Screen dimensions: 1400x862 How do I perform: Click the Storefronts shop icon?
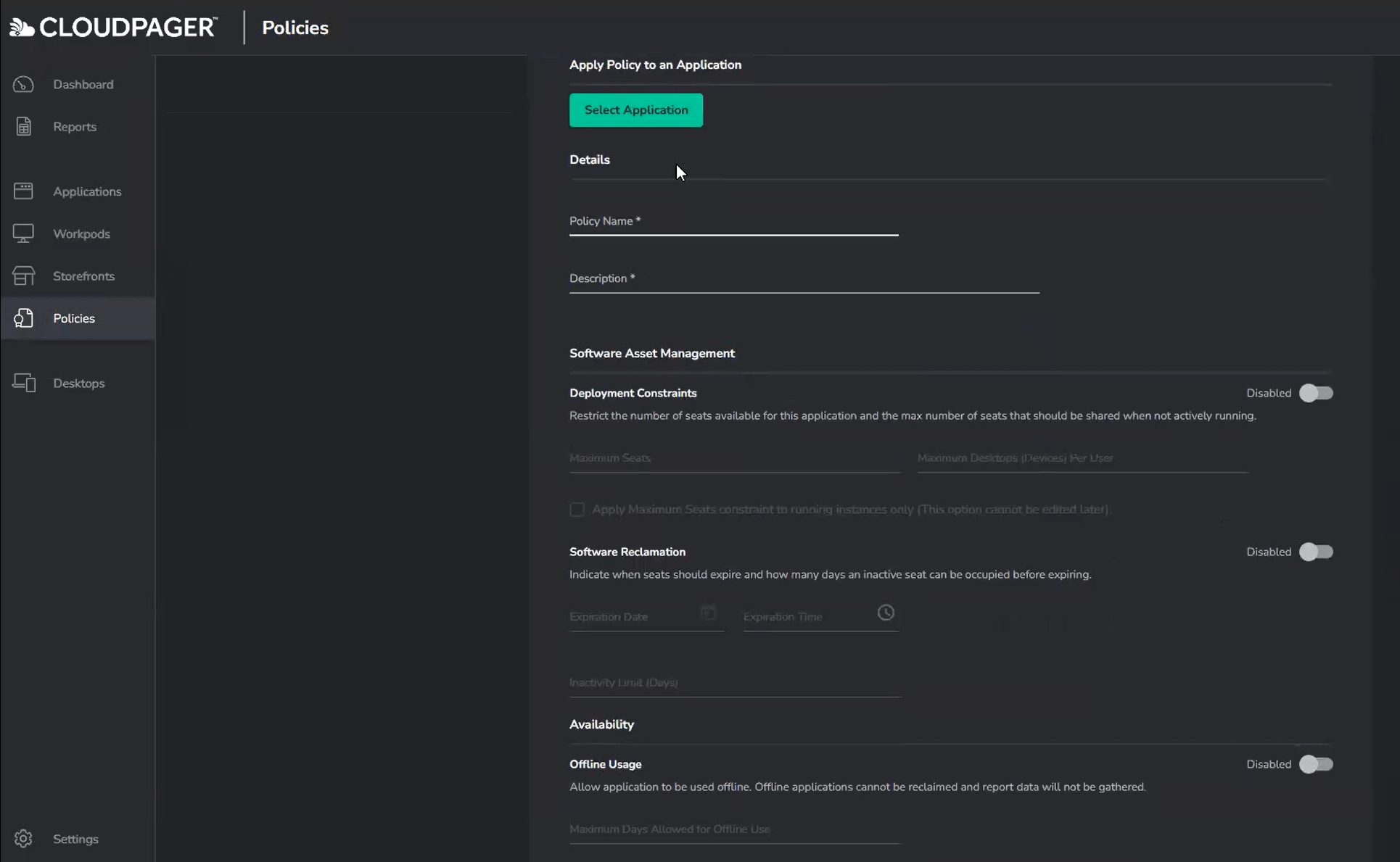click(x=23, y=275)
